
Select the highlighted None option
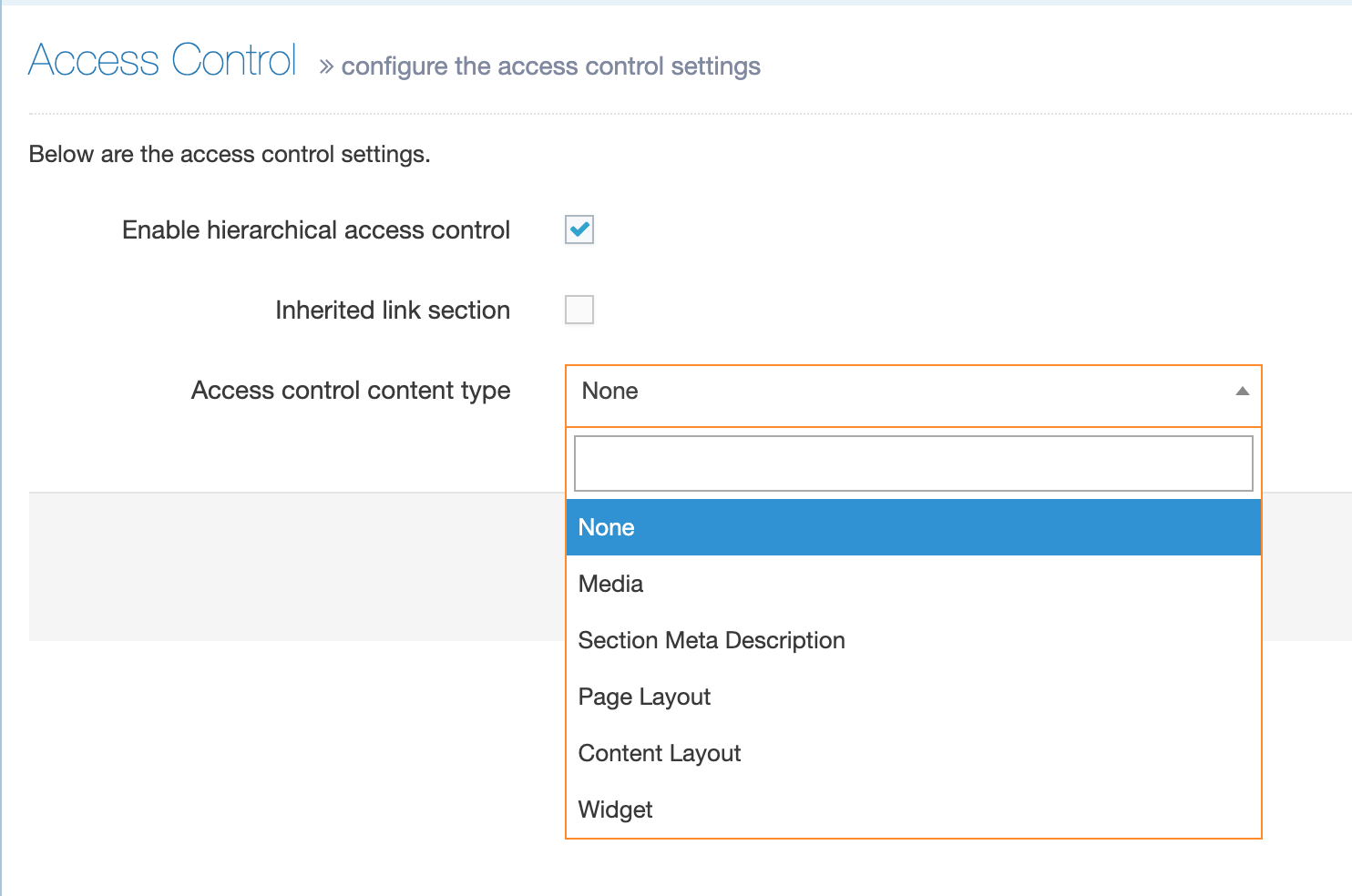point(913,527)
